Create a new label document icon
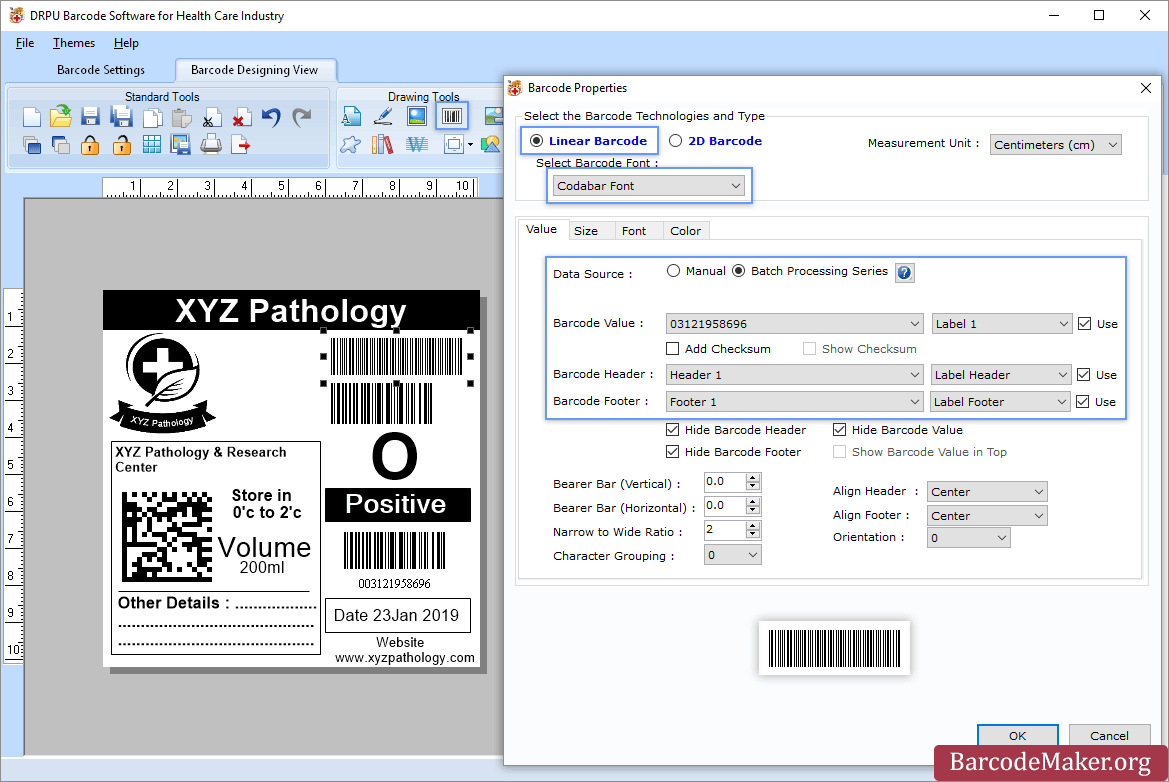Screen dimensions: 1169x782 point(31,117)
